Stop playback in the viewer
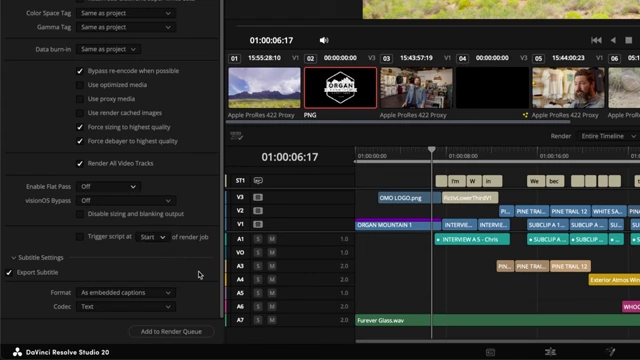 pos(629,40)
